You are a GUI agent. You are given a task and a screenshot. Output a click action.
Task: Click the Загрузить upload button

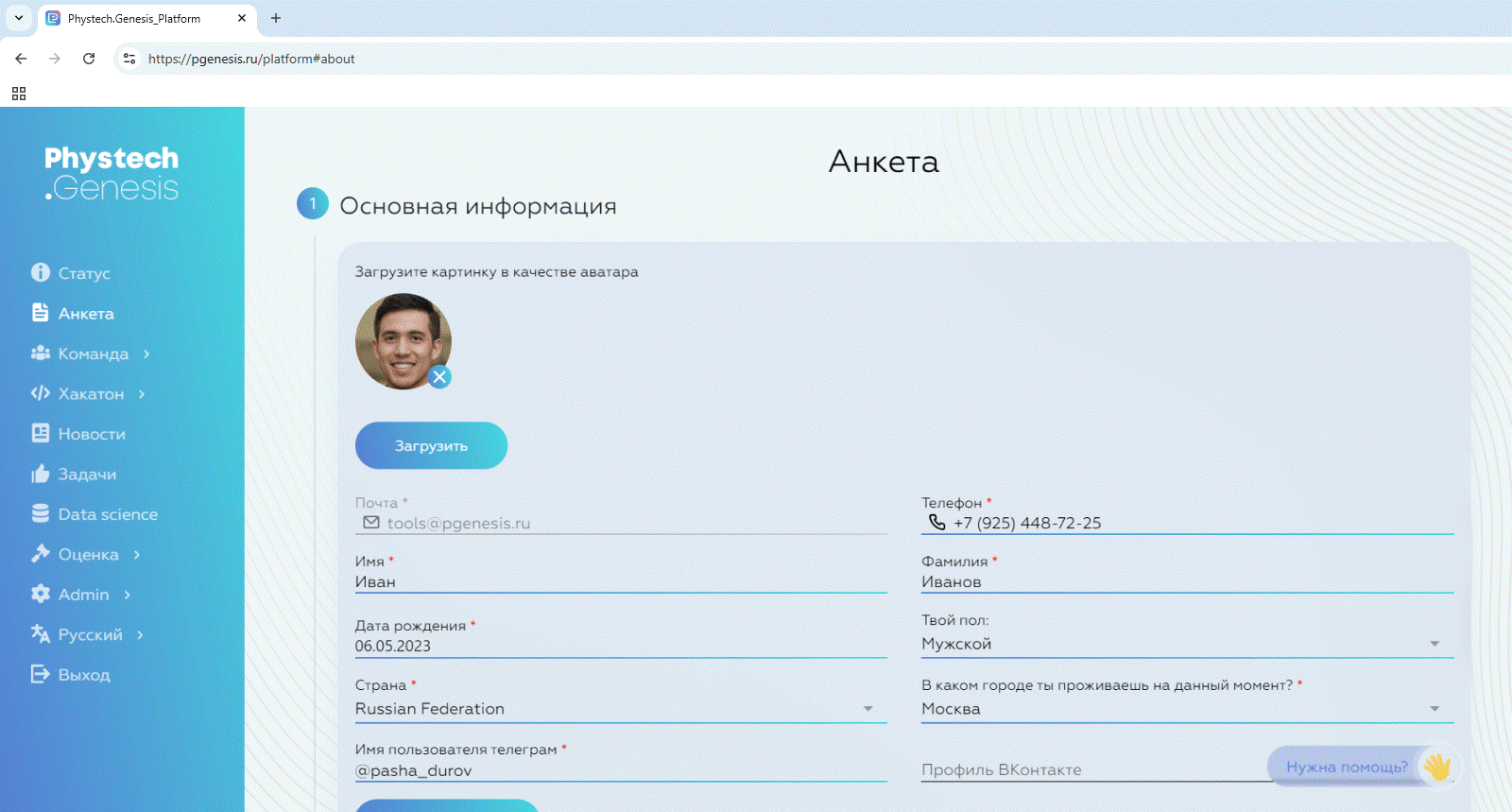431,445
